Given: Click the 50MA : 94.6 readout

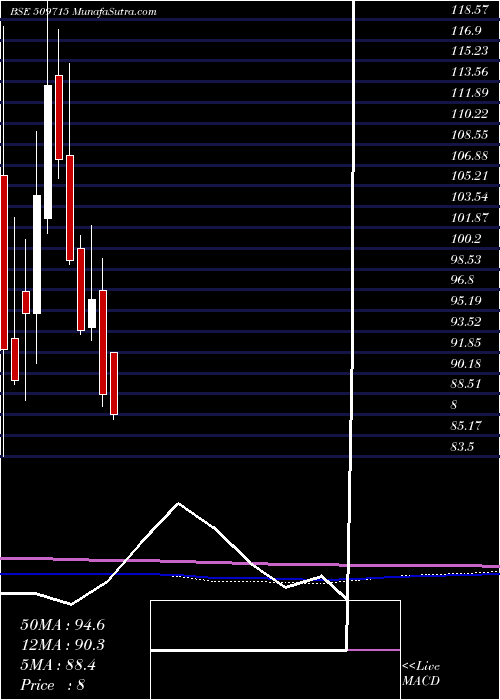Looking at the screenshot, I should click(x=63, y=625).
